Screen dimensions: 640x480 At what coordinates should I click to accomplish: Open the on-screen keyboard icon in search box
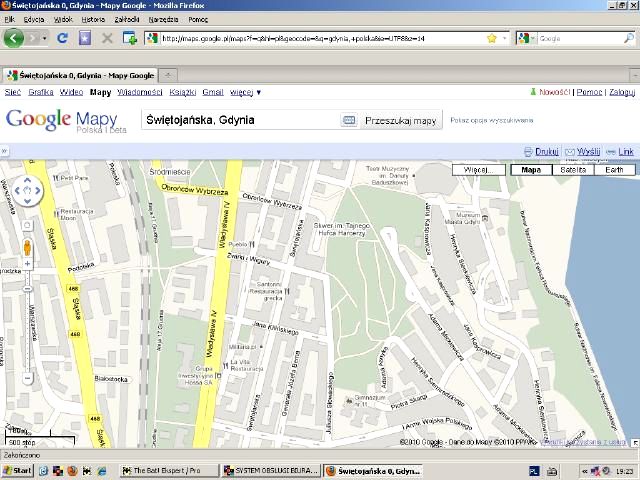click(348, 120)
